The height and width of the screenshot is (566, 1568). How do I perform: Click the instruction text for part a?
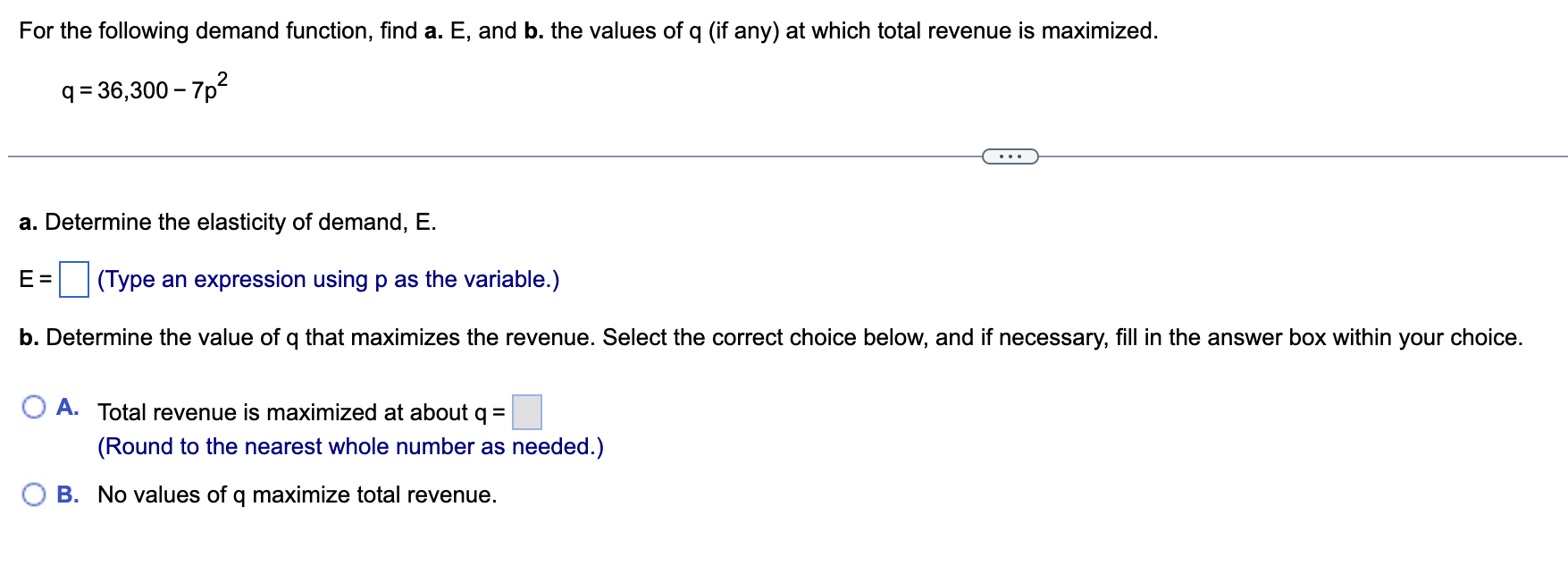click(x=226, y=222)
